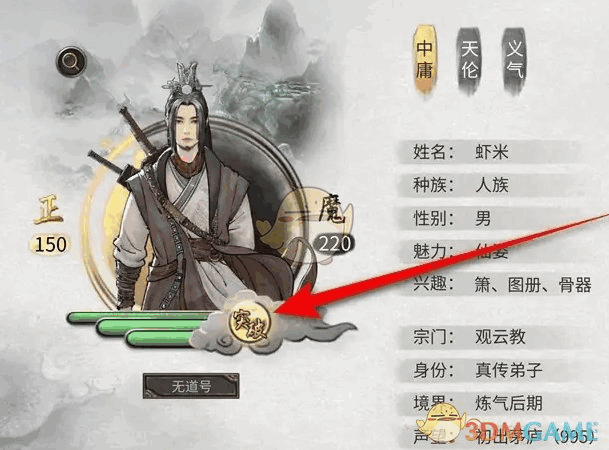Screen dimensions: 609x450
Task: Click the 220 demonic value
Action: click(334, 244)
